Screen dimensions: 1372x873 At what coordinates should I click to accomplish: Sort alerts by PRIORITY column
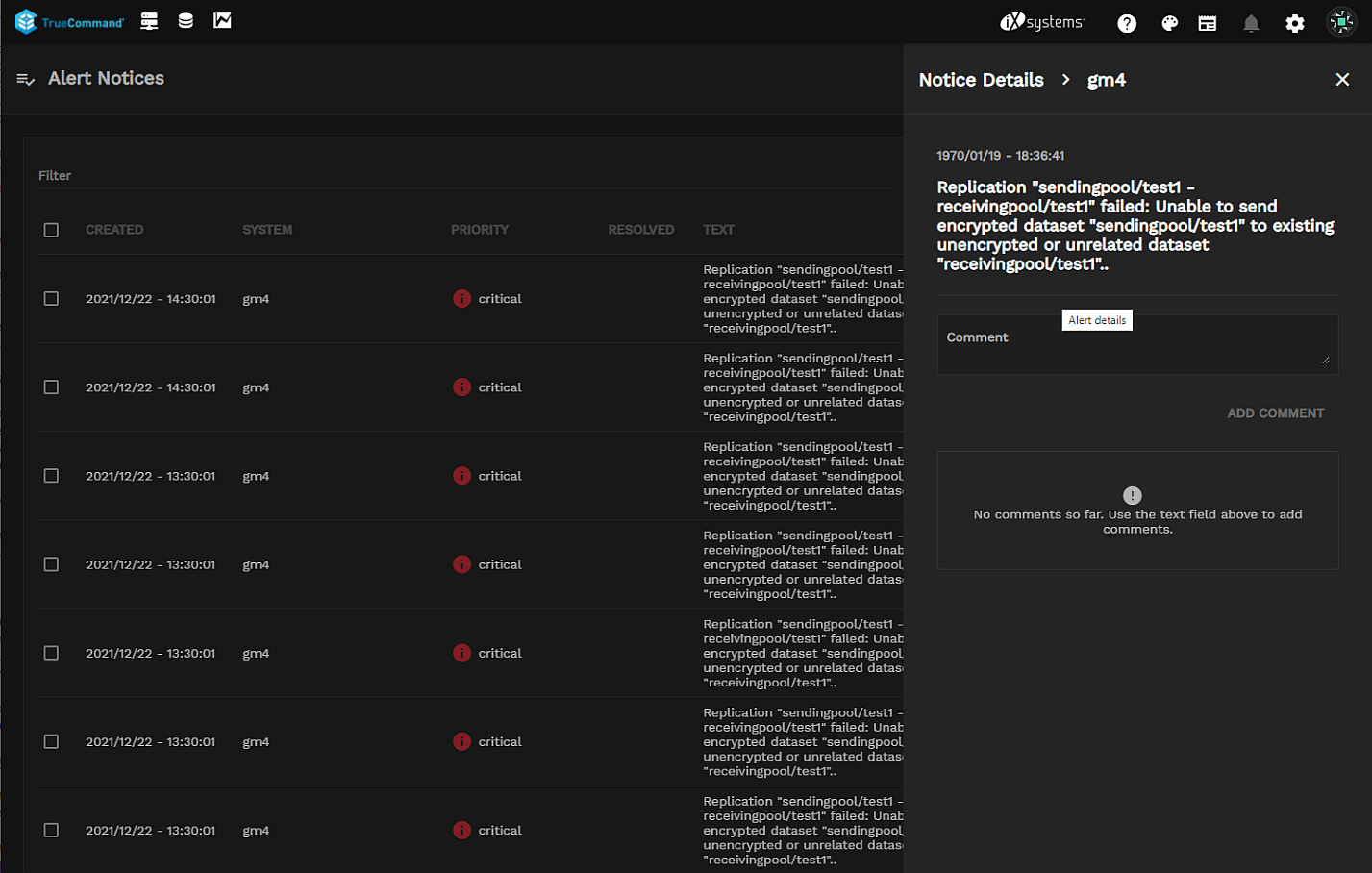pyautogui.click(x=479, y=230)
